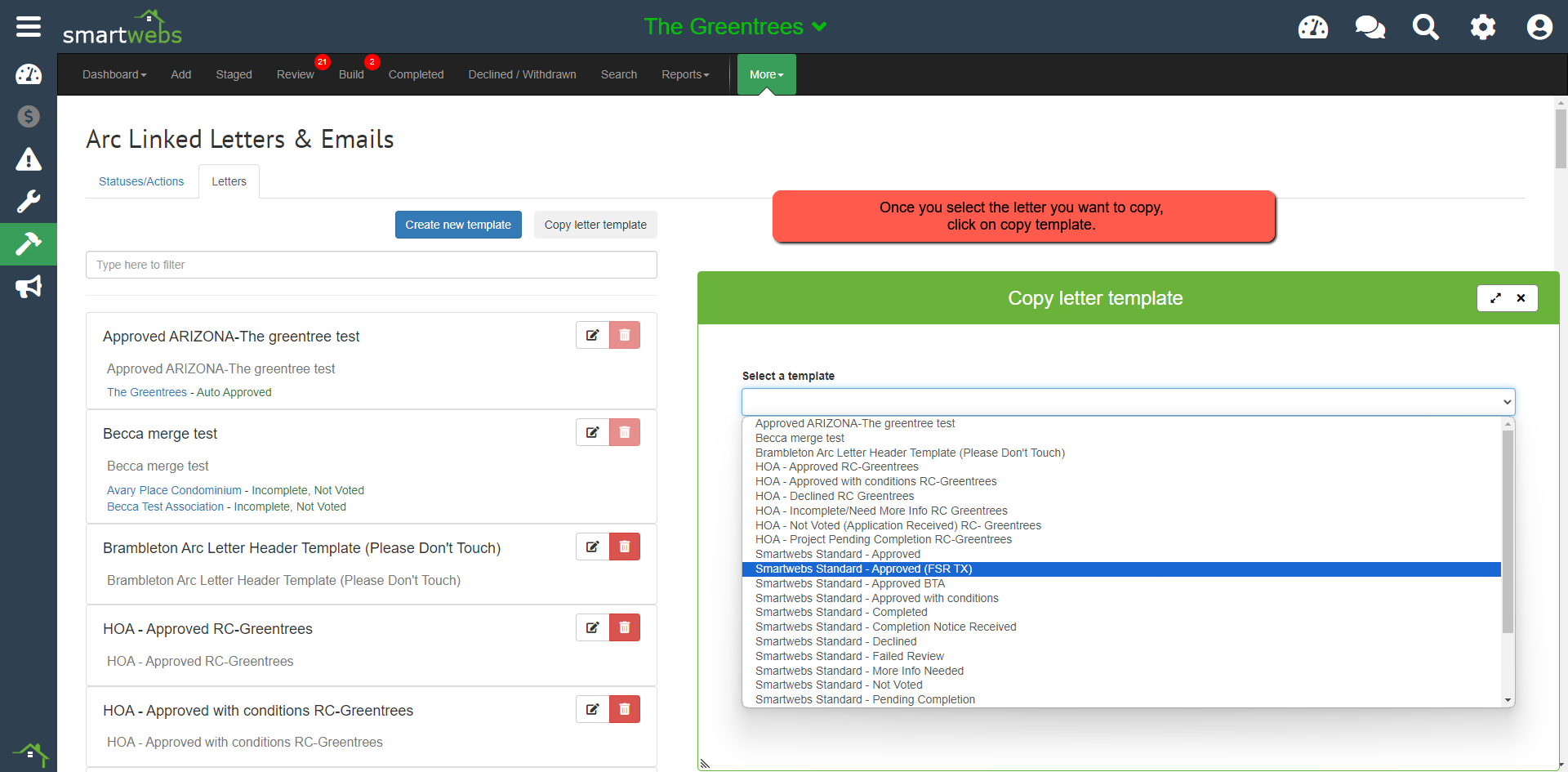
Task: Edit the Approved ARIZONA-The greentree test letter
Action: tap(593, 335)
